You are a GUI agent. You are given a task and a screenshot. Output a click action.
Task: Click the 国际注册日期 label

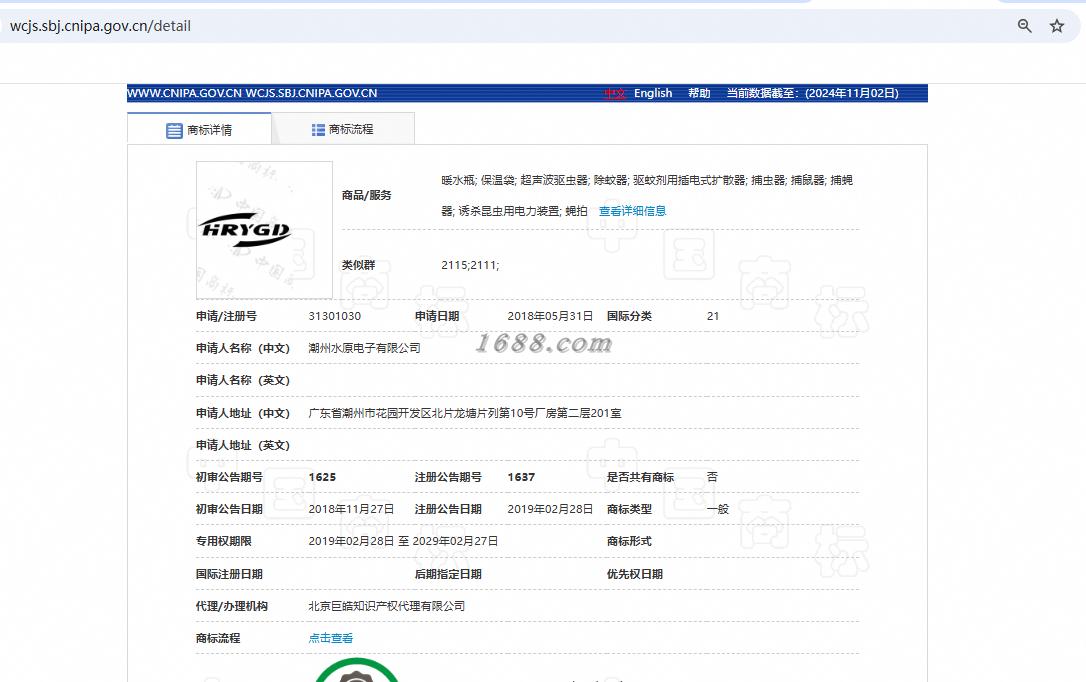(x=229, y=574)
